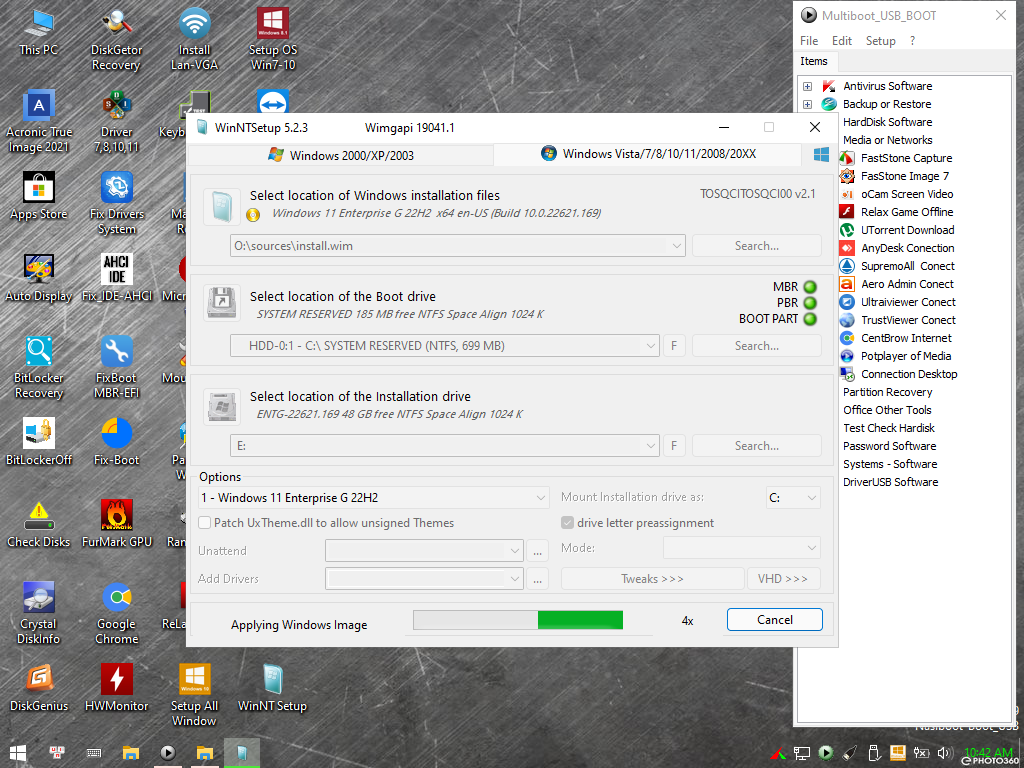The height and width of the screenshot is (768, 1024).
Task: Open Auto Display desktop icon
Action: [x=39, y=278]
